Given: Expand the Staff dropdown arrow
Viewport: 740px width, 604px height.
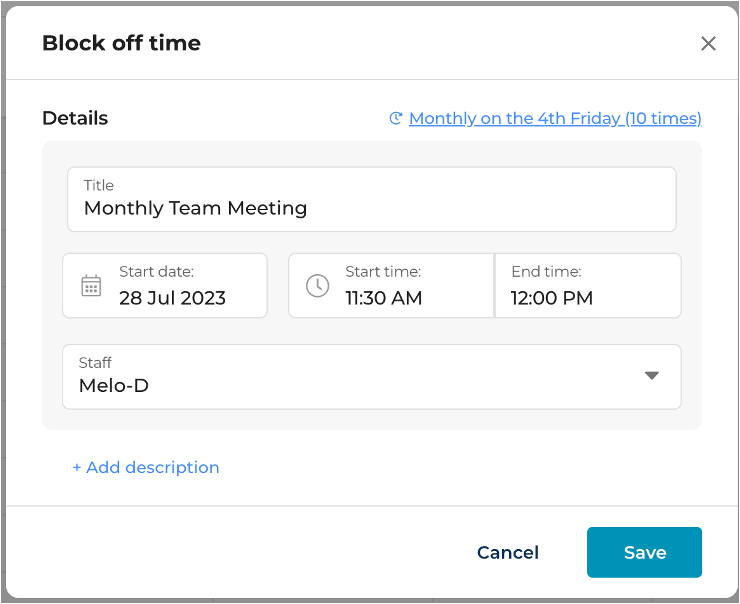Looking at the screenshot, I should coord(652,376).
